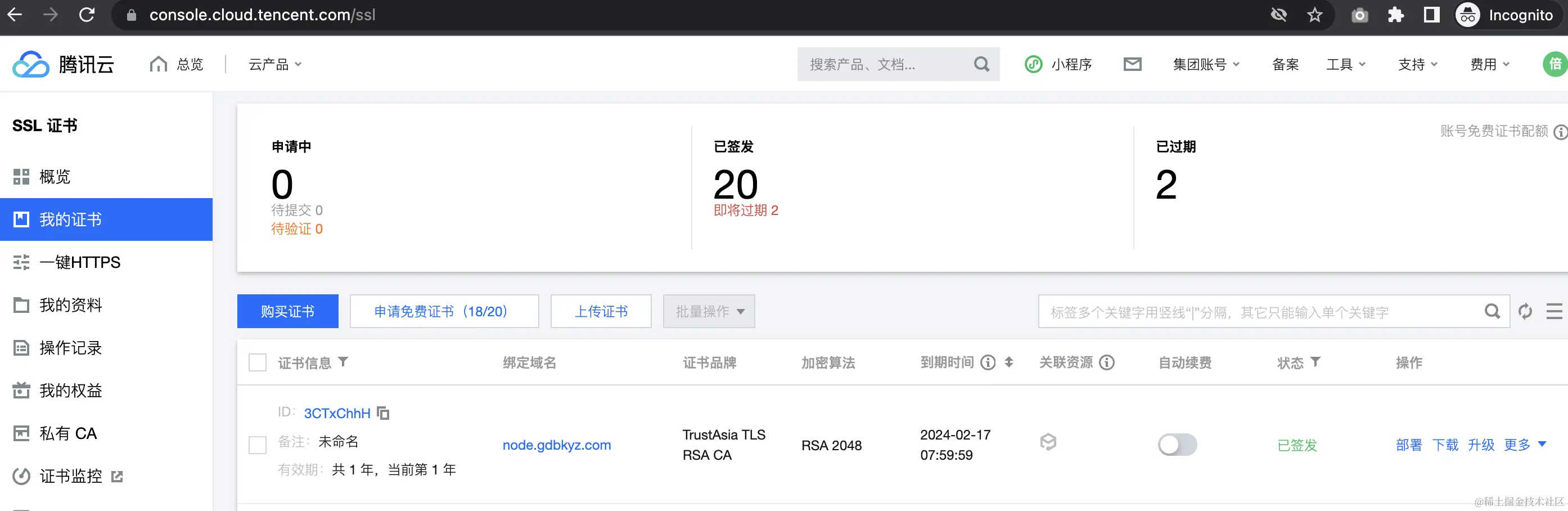Go to 总览 home overview
1568x511 pixels.
click(176, 64)
